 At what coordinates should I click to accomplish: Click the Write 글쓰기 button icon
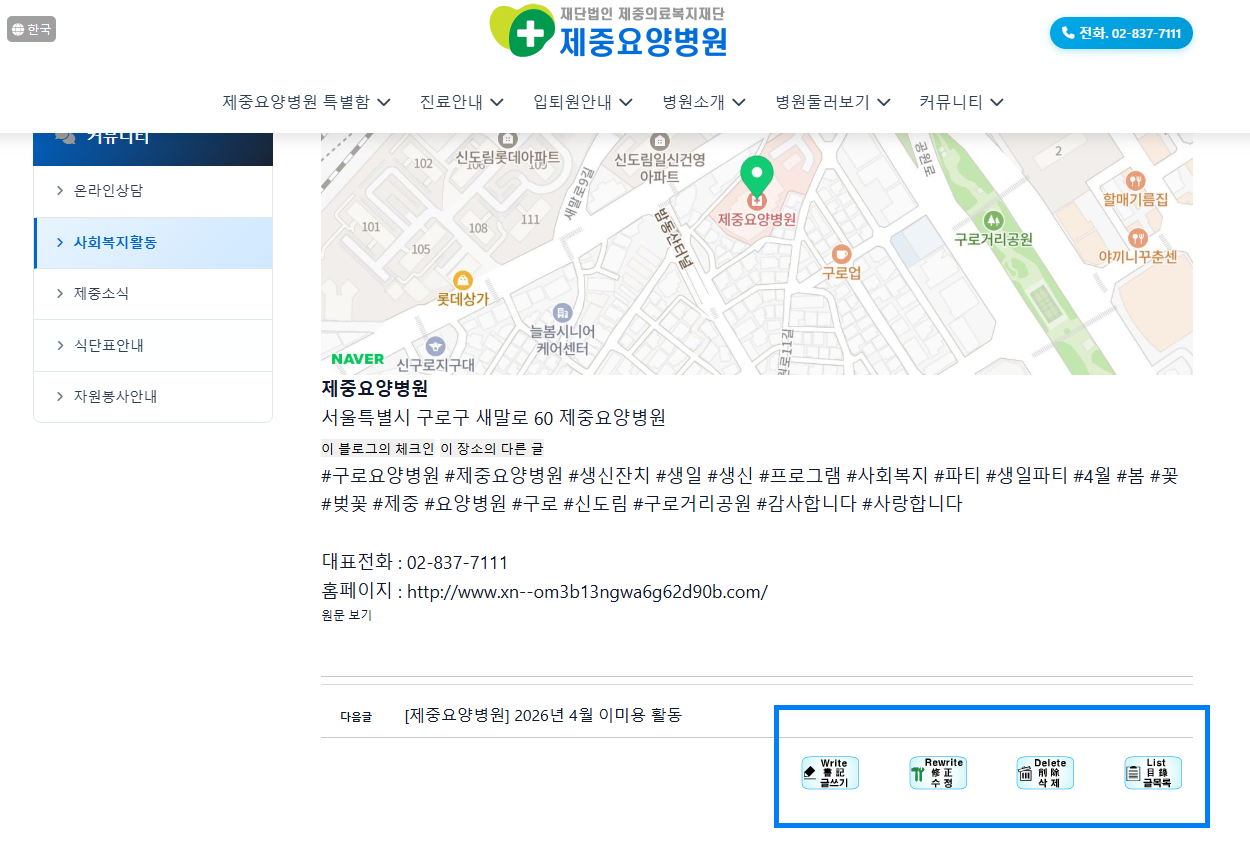(x=830, y=773)
